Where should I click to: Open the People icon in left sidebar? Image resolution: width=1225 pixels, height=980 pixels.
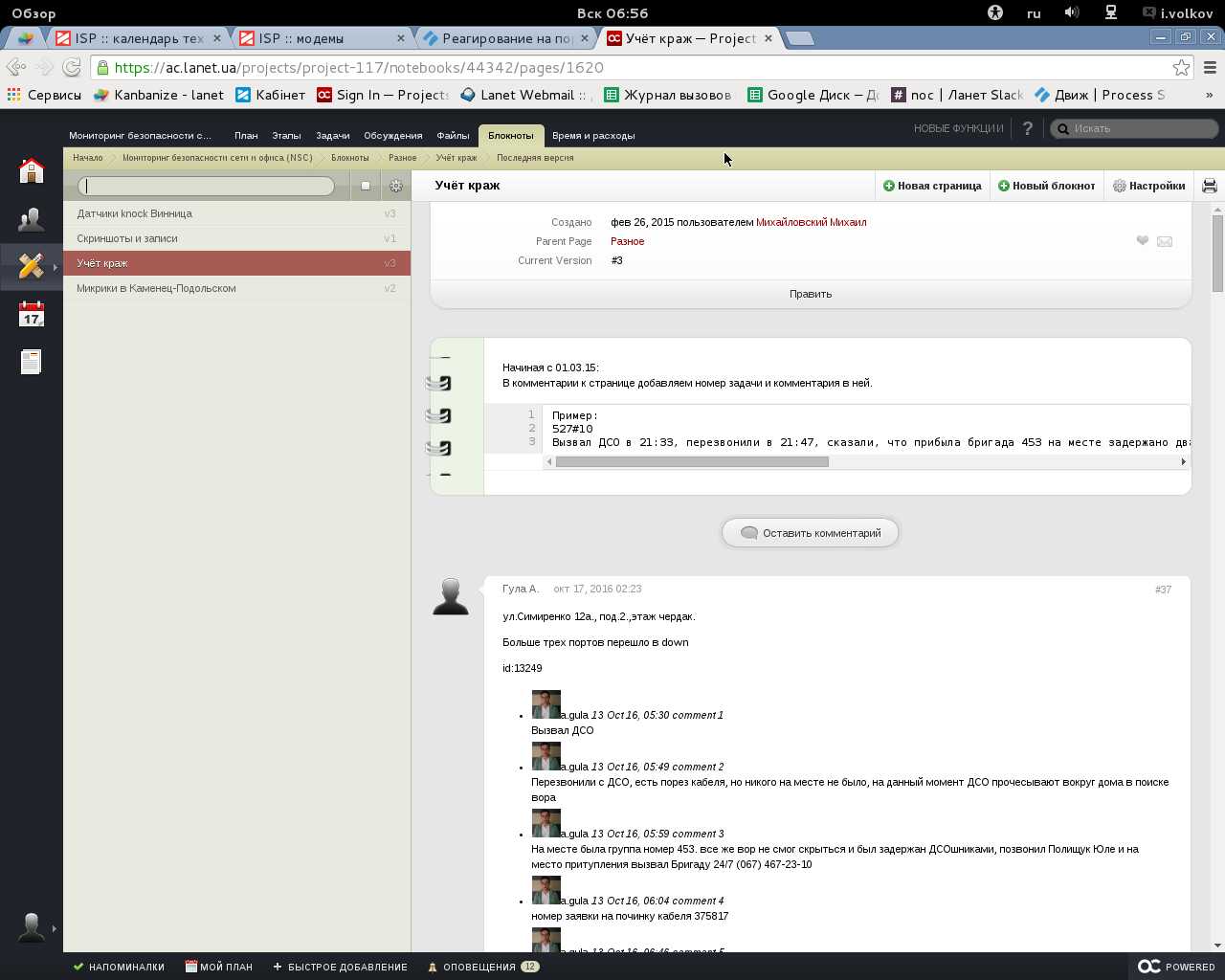(x=32, y=219)
